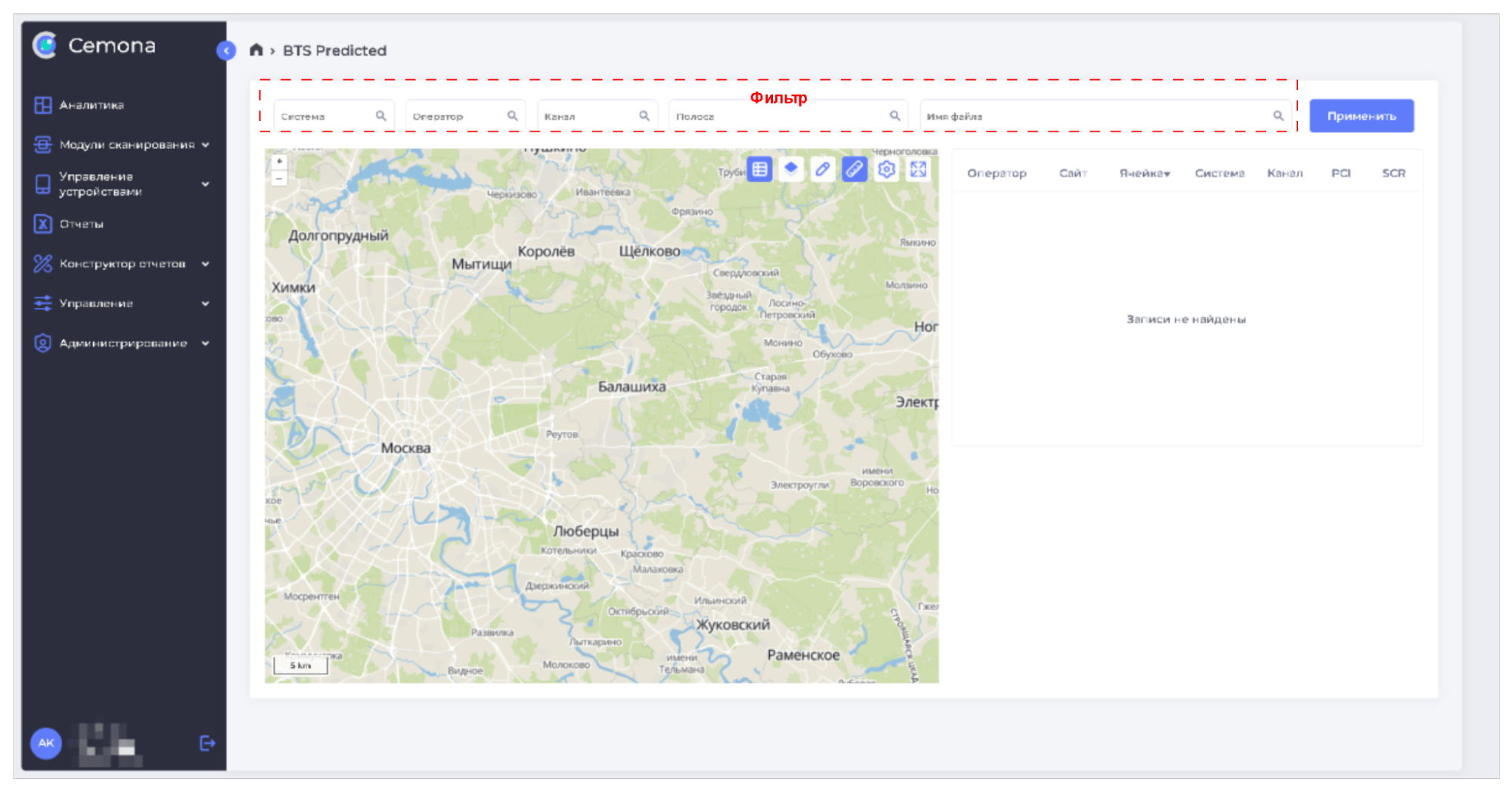This screenshot has height=791, width=1512.
Task: Open Отчеты in sidebar
Action: pos(81,224)
